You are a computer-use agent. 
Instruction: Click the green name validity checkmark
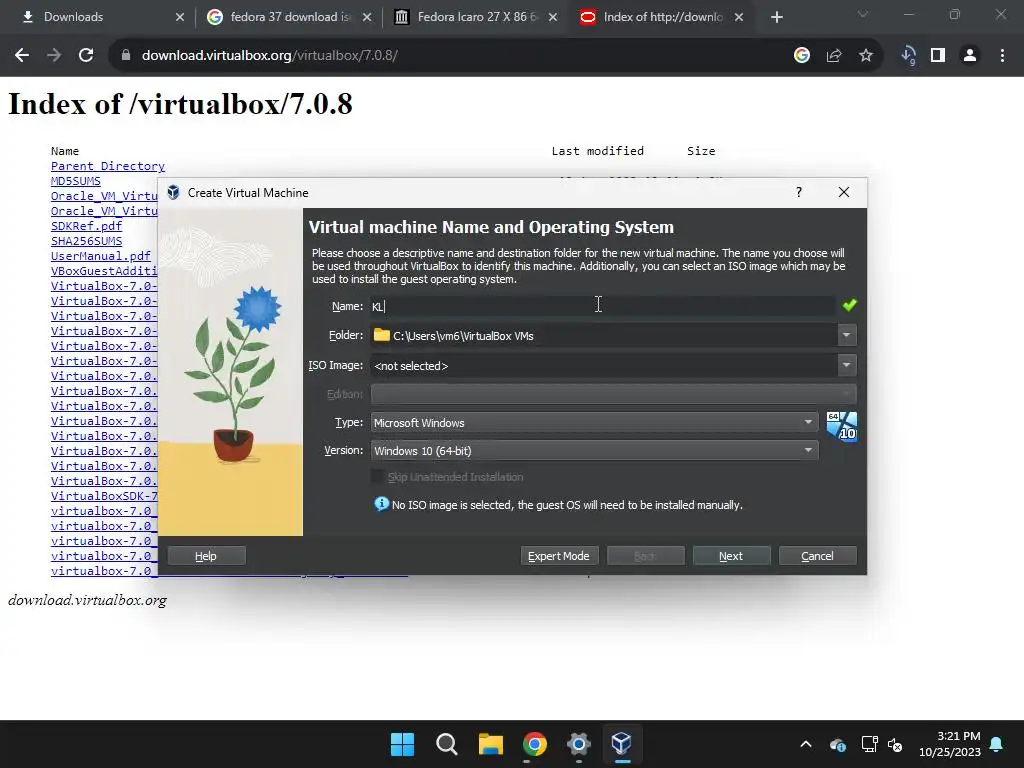point(850,305)
